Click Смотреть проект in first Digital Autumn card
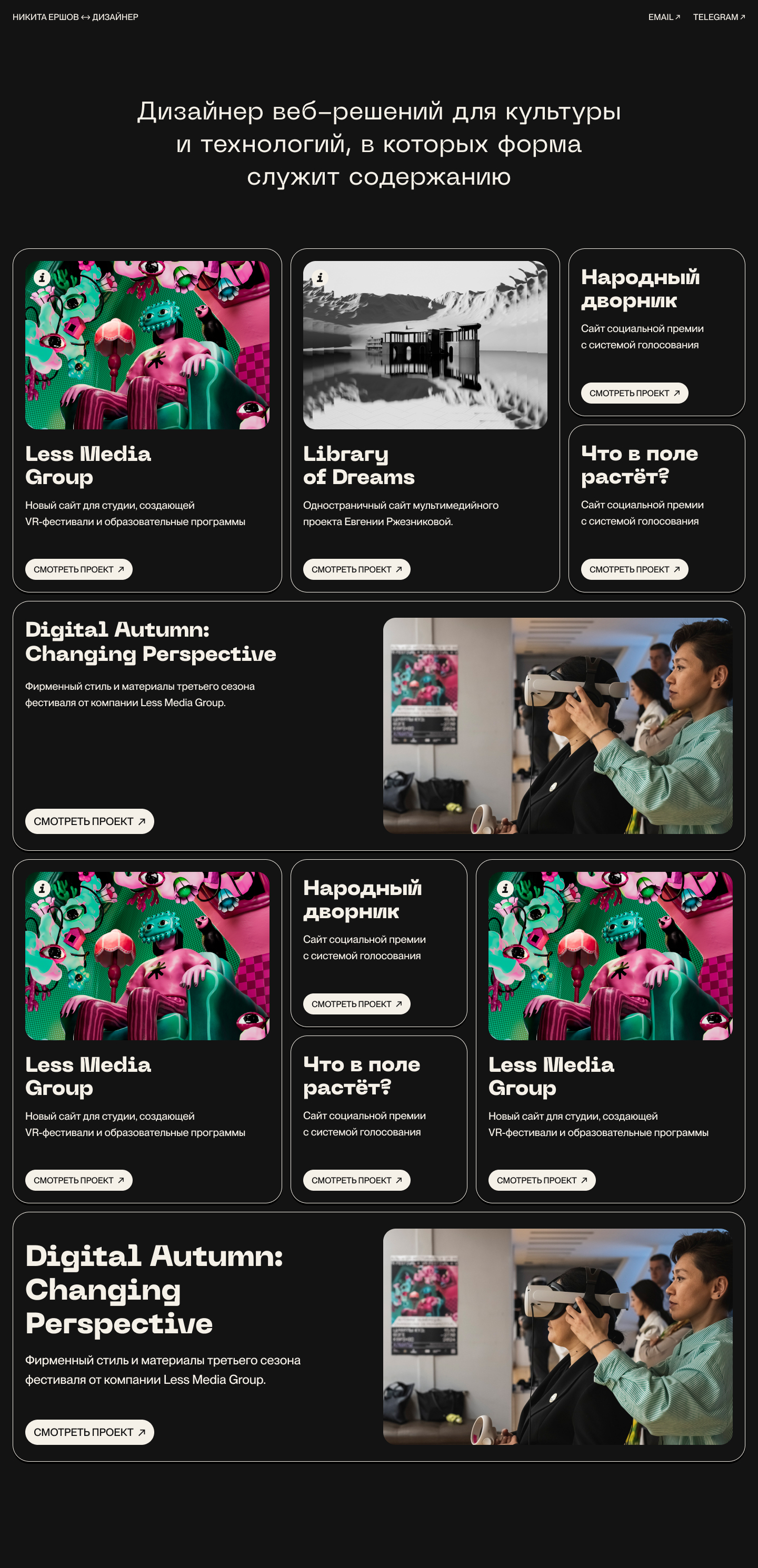The width and height of the screenshot is (758, 1568). pyautogui.click(x=89, y=821)
